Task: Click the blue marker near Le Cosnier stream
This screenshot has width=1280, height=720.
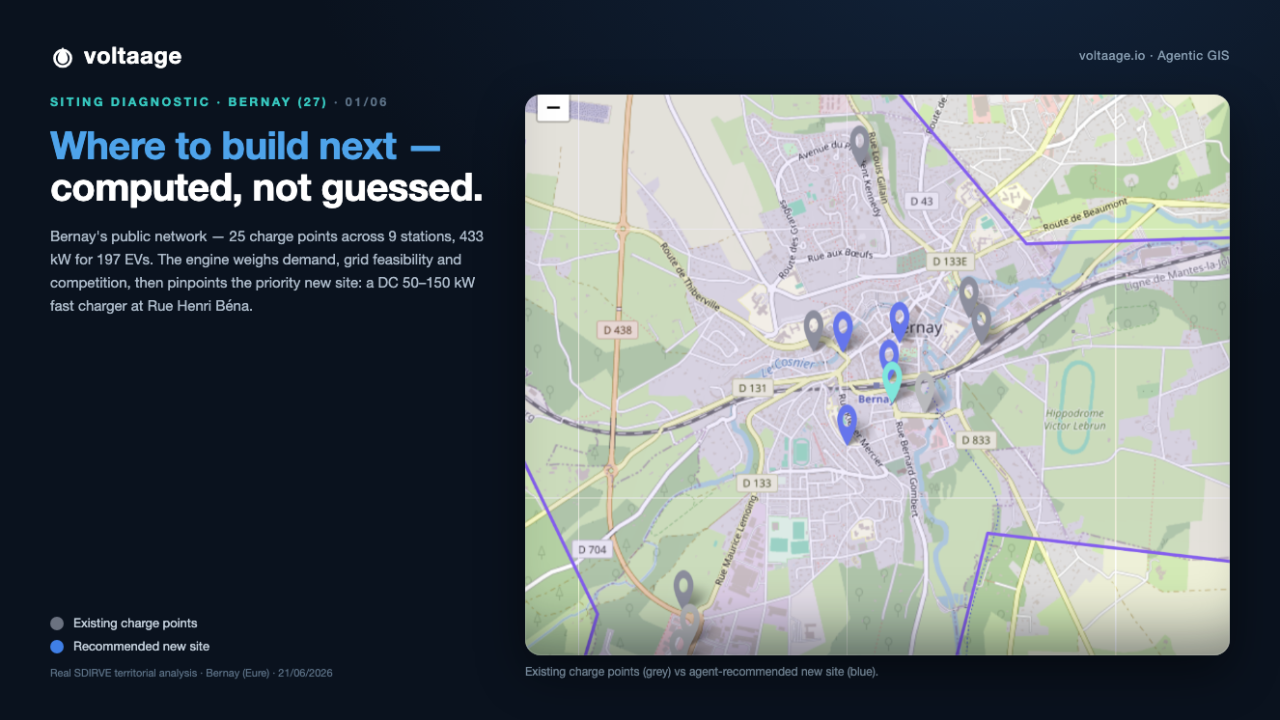Action: (843, 331)
